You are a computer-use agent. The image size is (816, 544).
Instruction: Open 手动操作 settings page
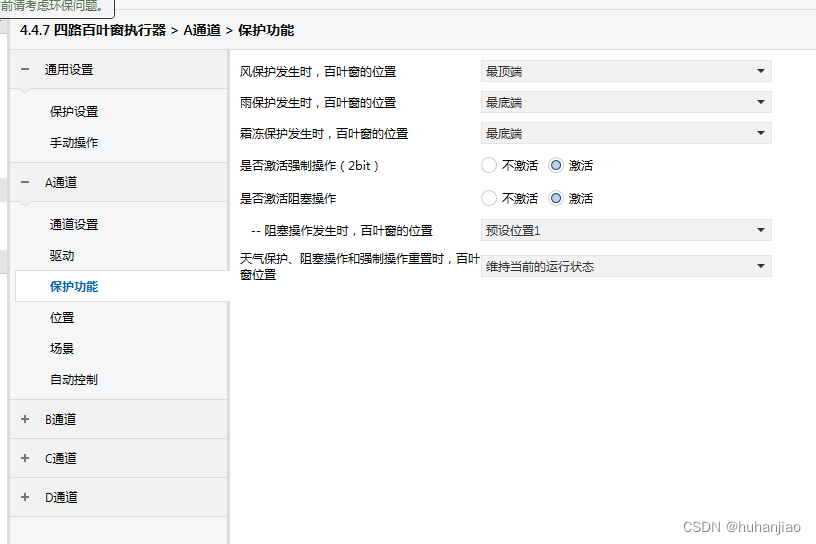(x=74, y=143)
